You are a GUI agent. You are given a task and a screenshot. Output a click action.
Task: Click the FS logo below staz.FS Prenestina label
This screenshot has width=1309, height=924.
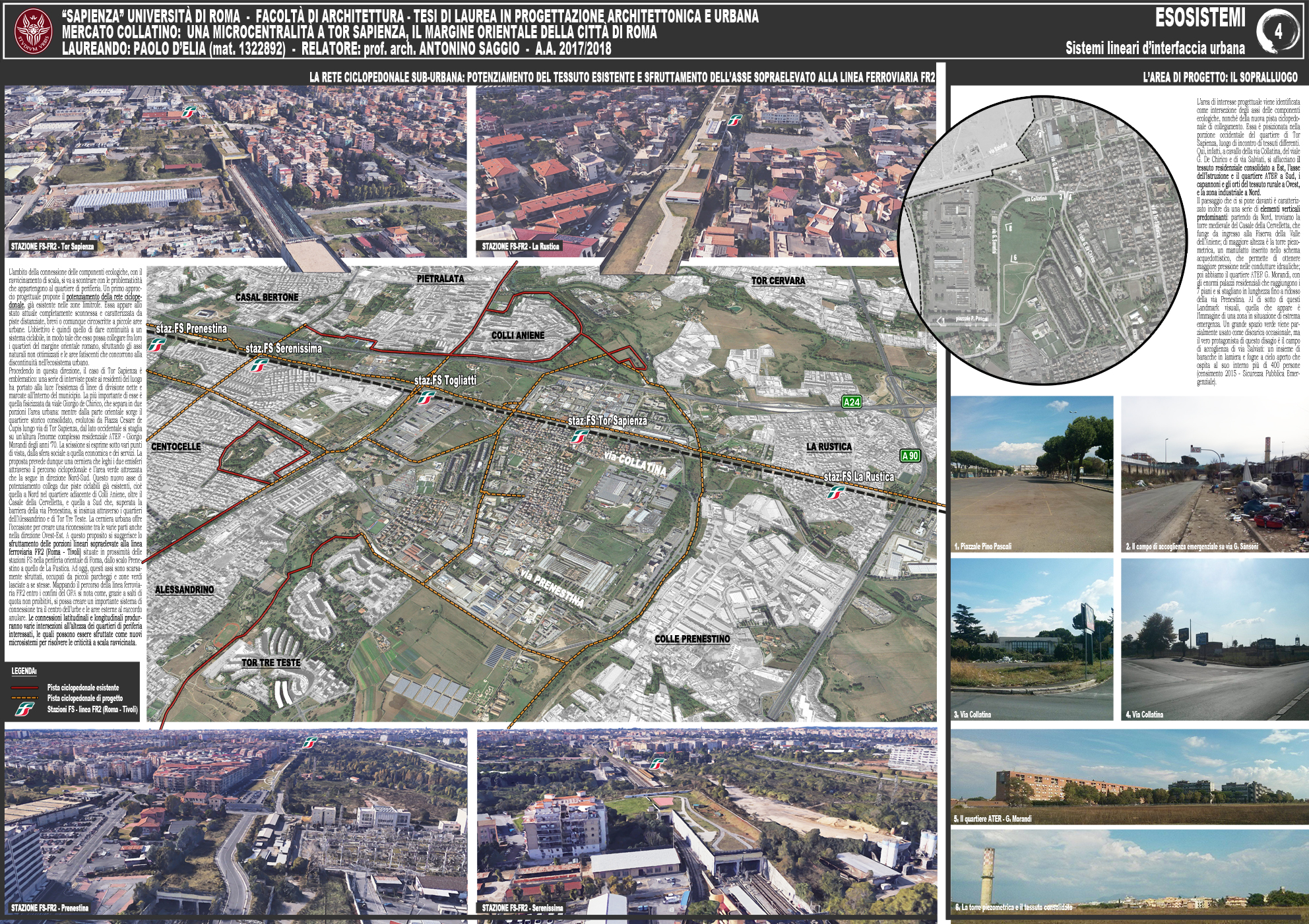(x=157, y=345)
